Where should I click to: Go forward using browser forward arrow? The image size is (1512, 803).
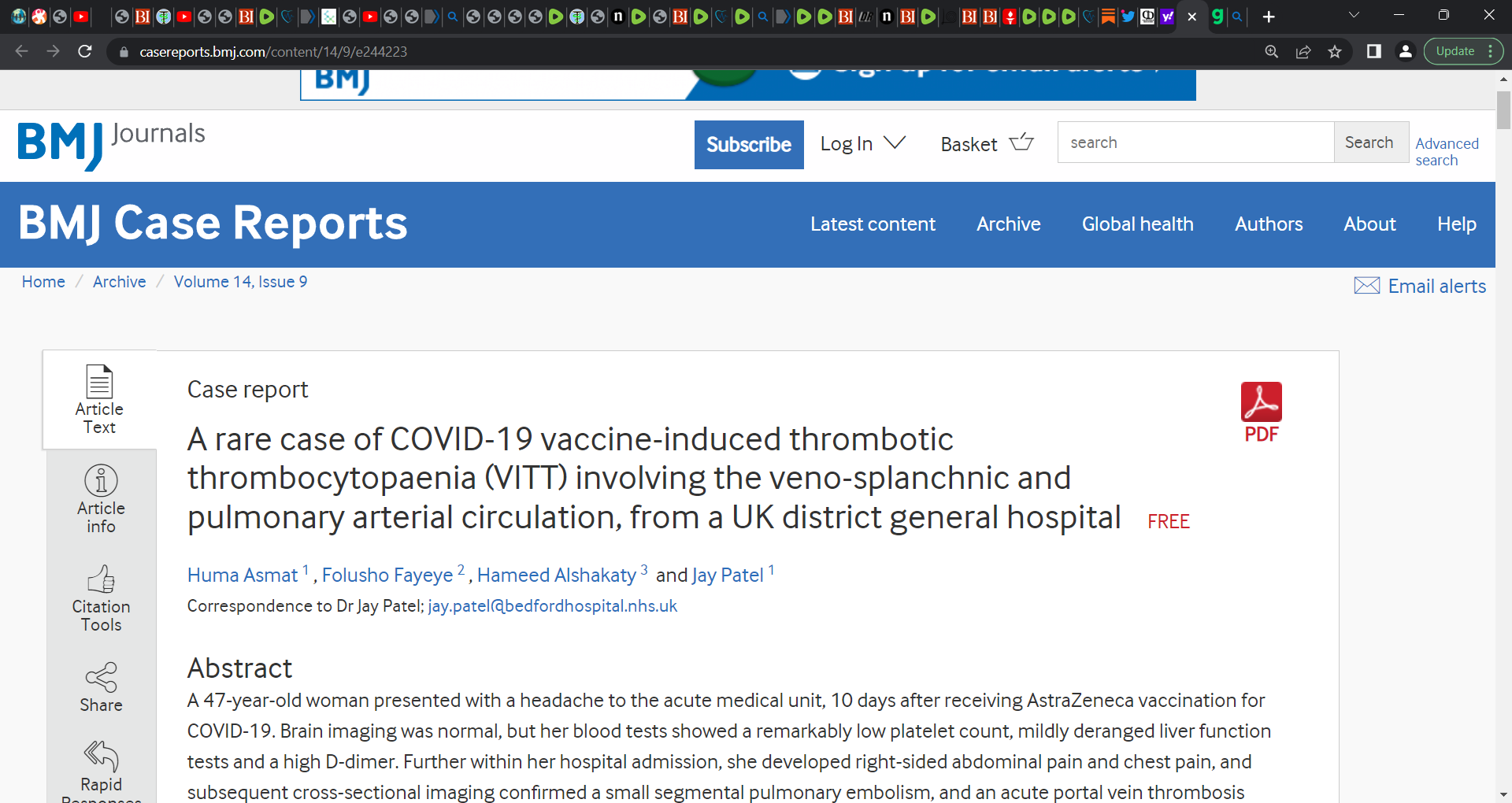pyautogui.click(x=53, y=51)
